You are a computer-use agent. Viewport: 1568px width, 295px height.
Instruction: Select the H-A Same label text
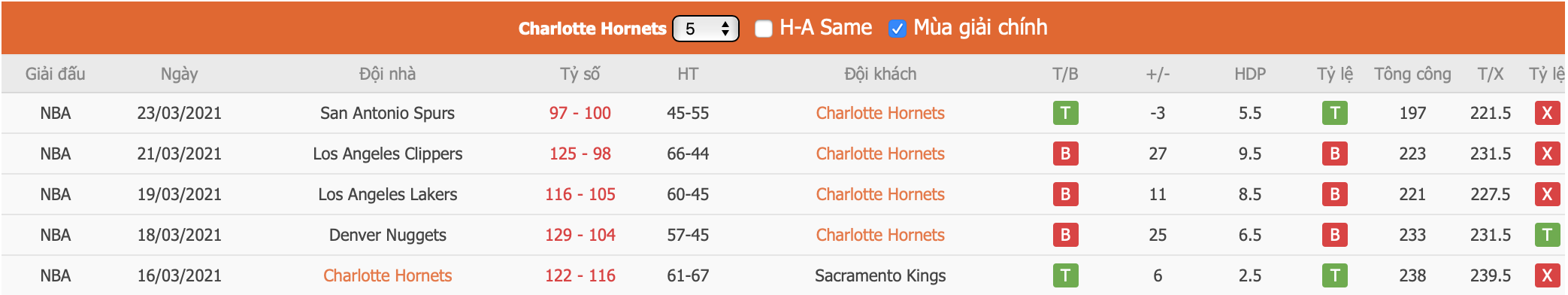825,28
